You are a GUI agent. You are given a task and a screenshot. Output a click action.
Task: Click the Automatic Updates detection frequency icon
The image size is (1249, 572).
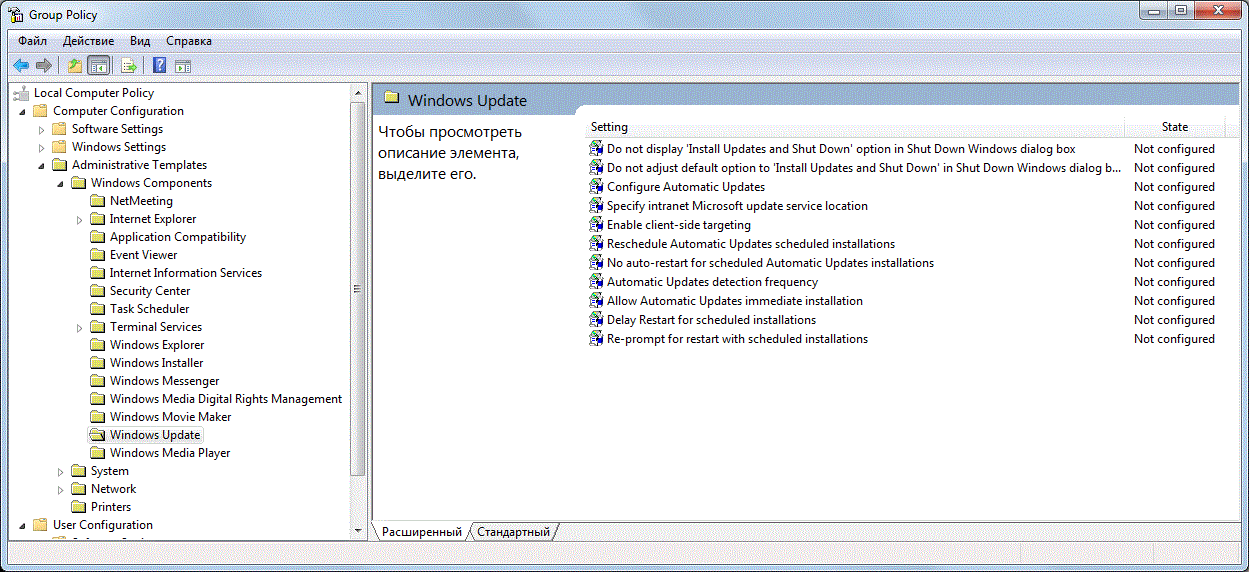click(596, 282)
